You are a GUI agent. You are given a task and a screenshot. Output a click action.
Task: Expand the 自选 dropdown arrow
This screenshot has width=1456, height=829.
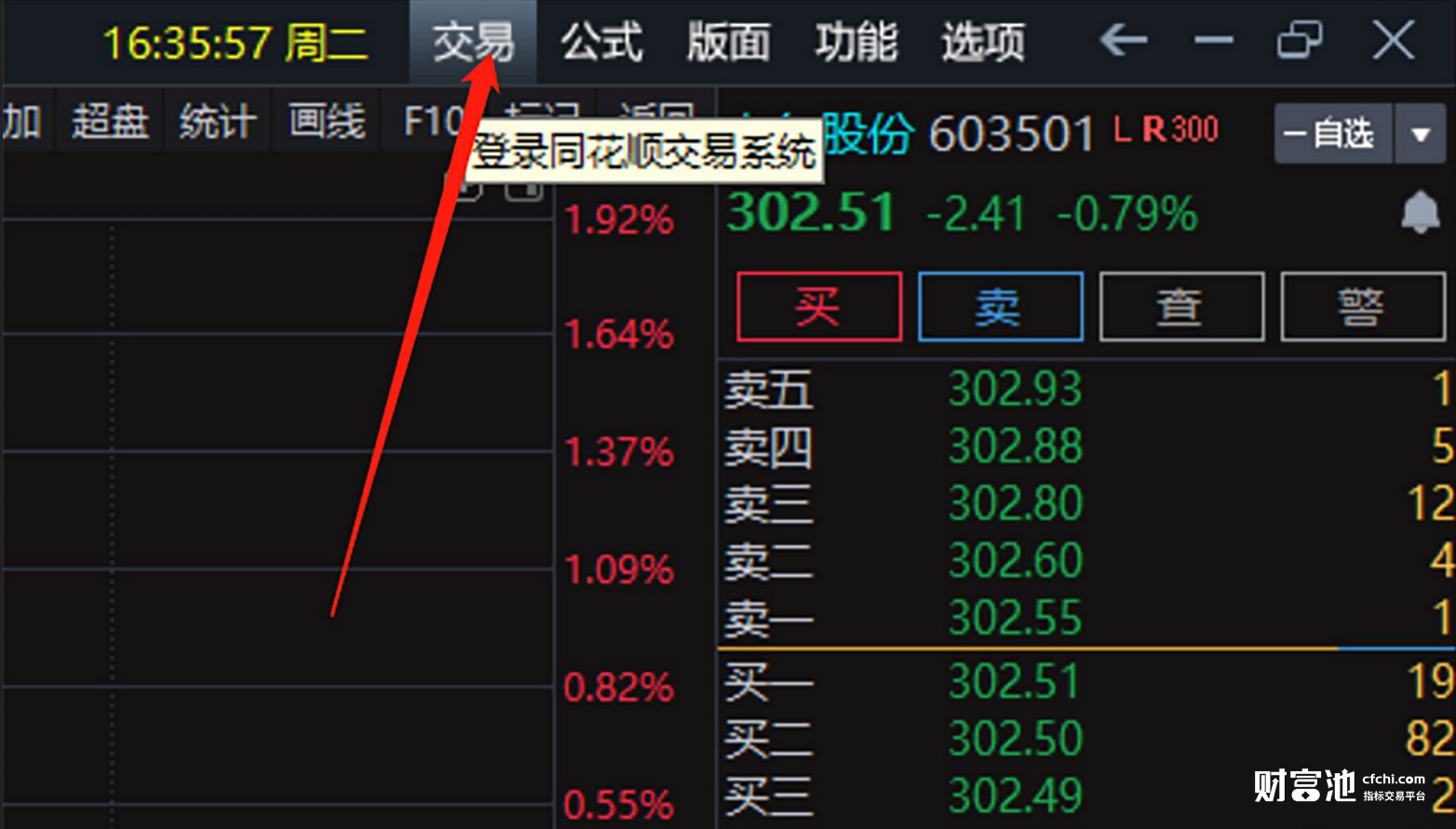click(x=1421, y=134)
